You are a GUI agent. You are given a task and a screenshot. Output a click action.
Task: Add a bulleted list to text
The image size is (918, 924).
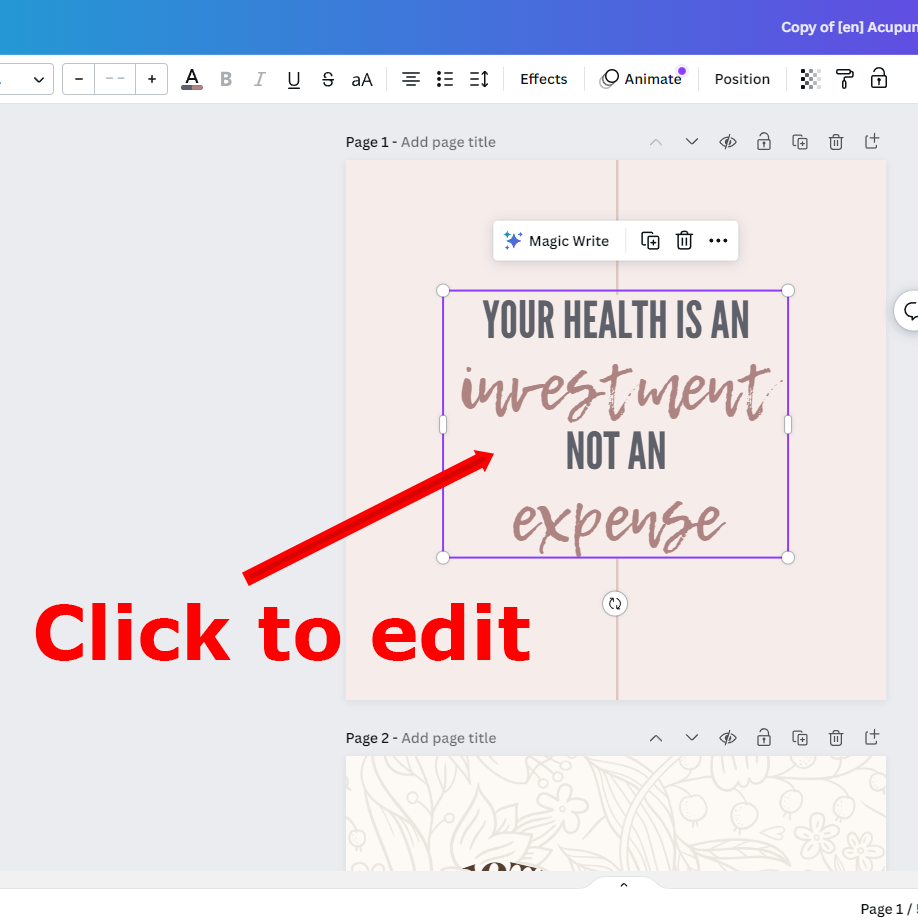[x=445, y=79]
